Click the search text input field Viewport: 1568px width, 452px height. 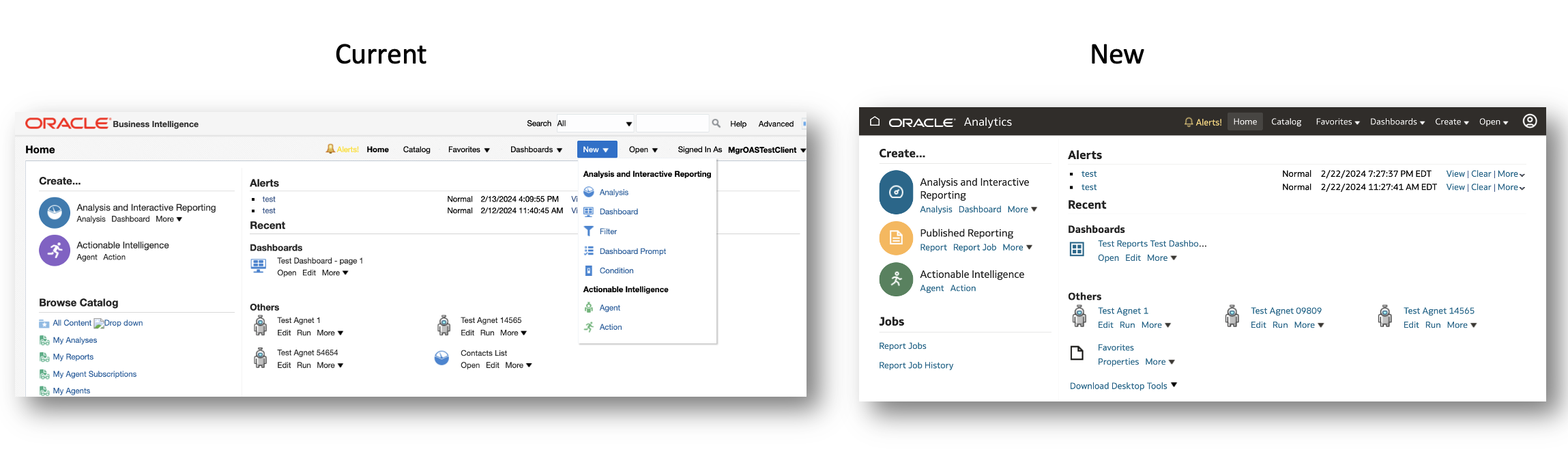672,124
